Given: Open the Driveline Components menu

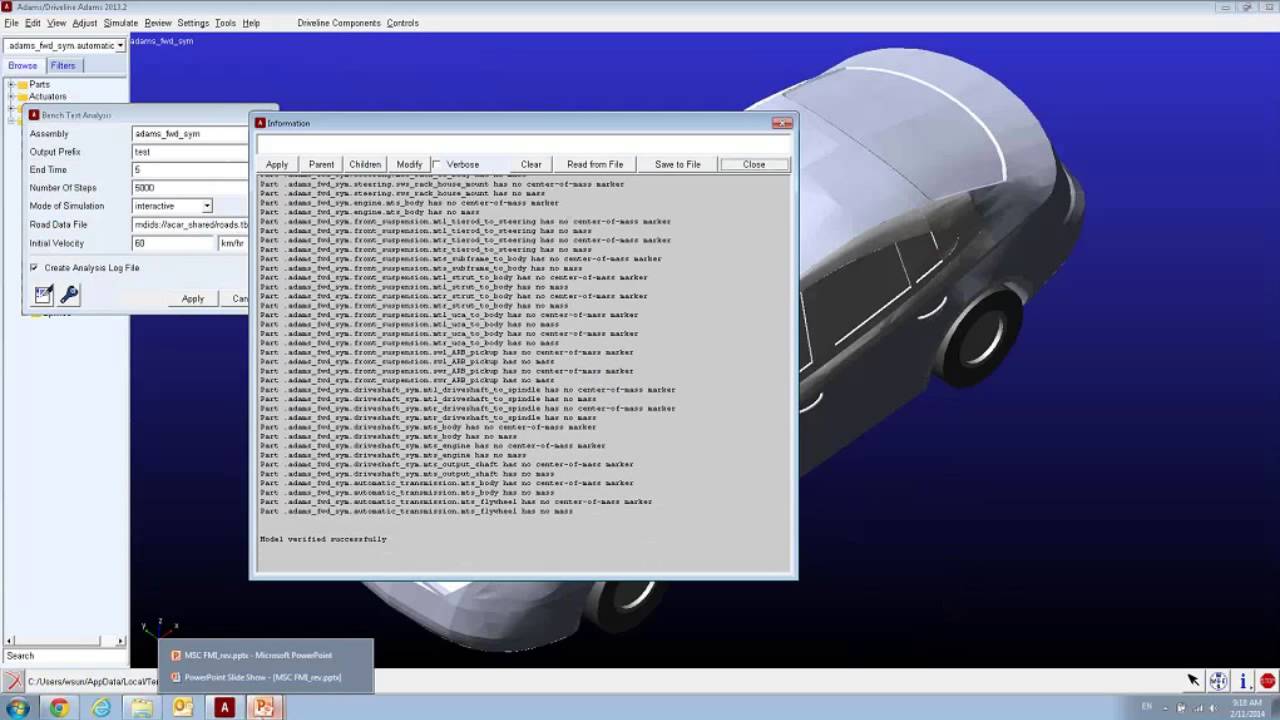Looking at the screenshot, I should click(x=339, y=23).
